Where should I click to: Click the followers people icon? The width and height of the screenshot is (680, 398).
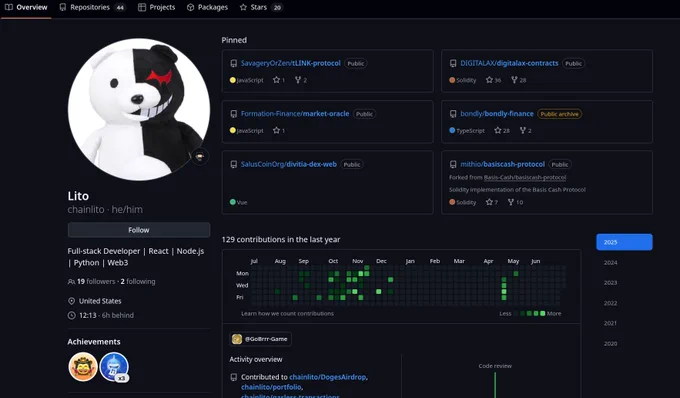72,282
